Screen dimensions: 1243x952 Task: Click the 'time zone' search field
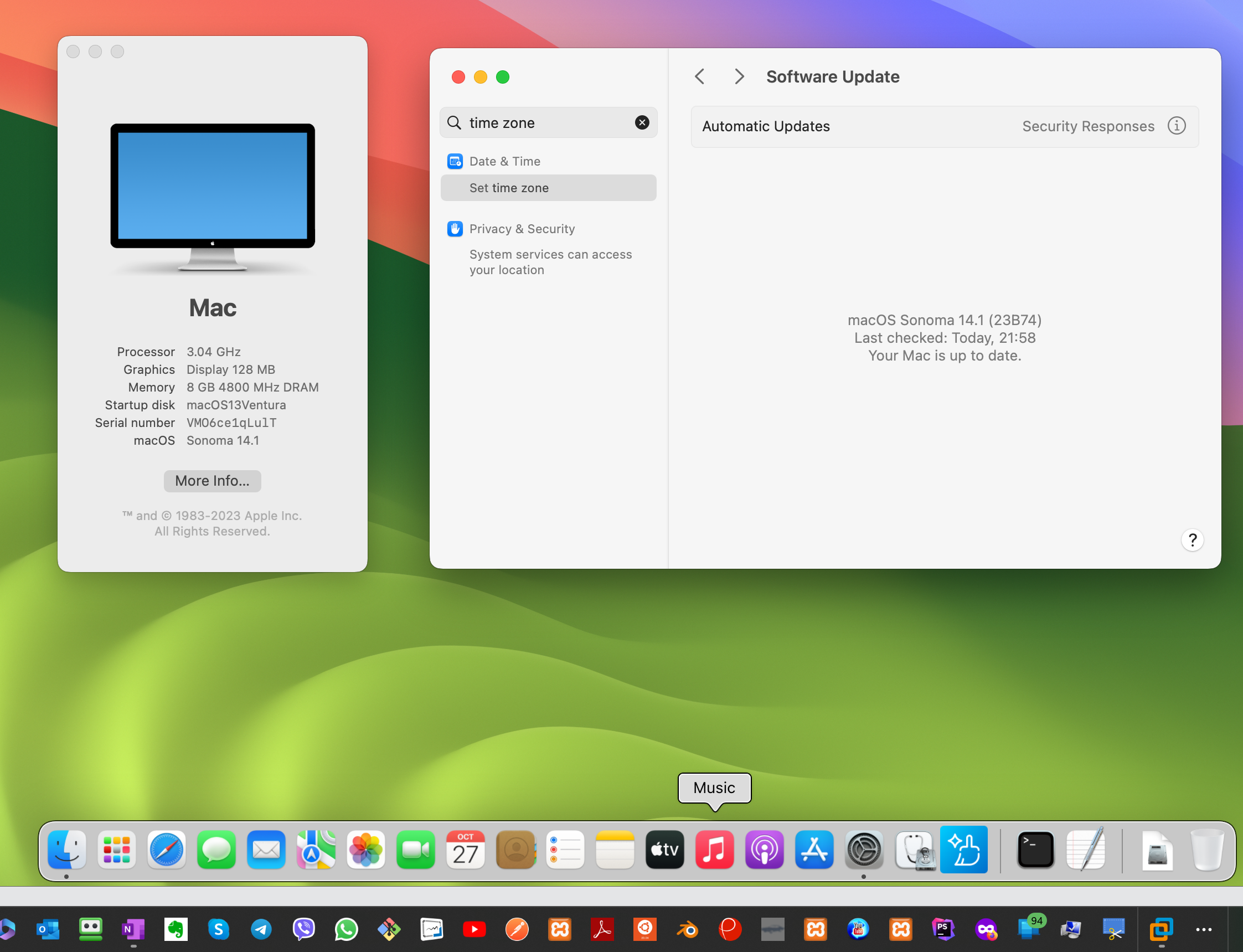click(x=549, y=122)
